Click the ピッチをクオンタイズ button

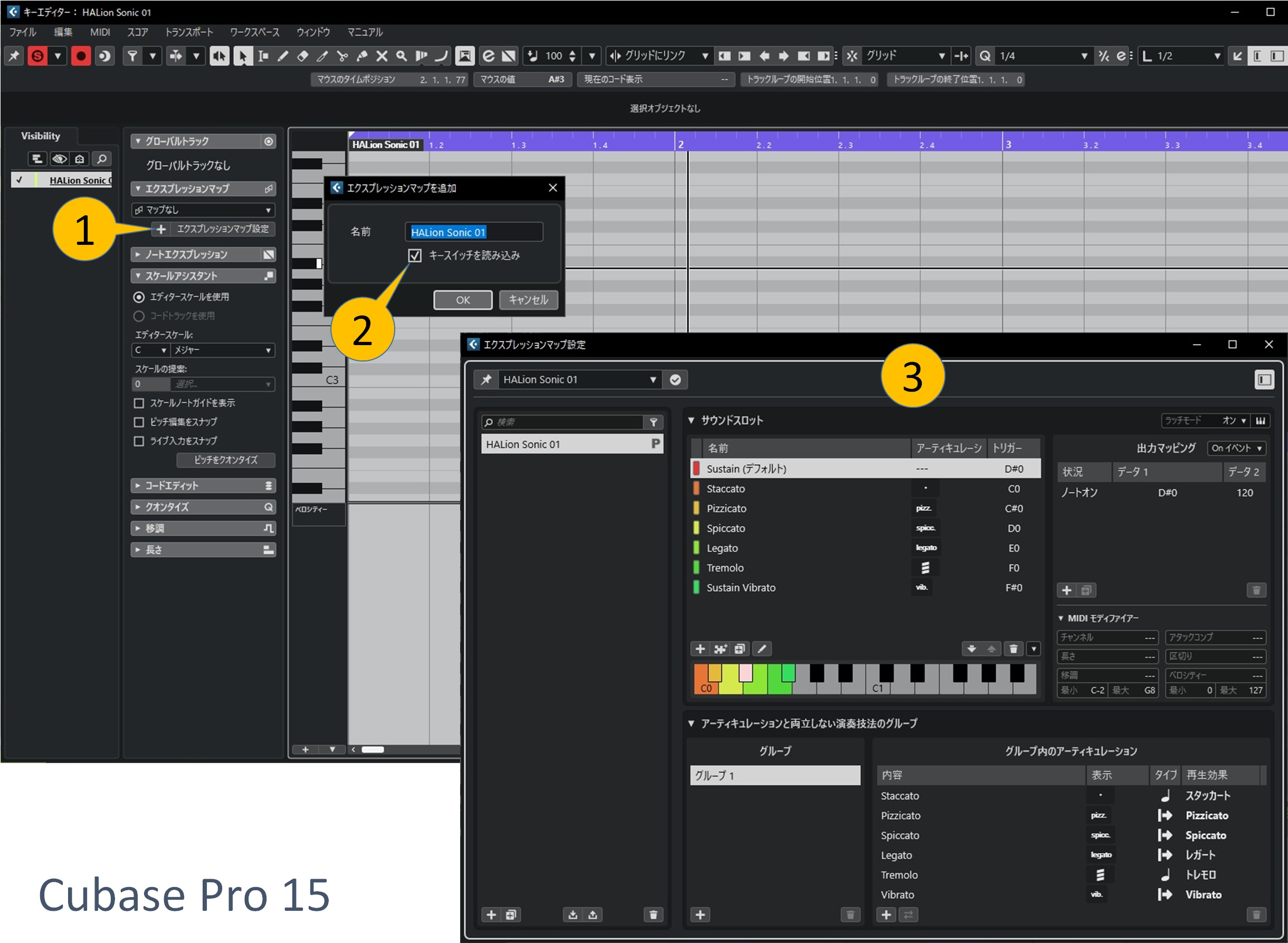(226, 460)
